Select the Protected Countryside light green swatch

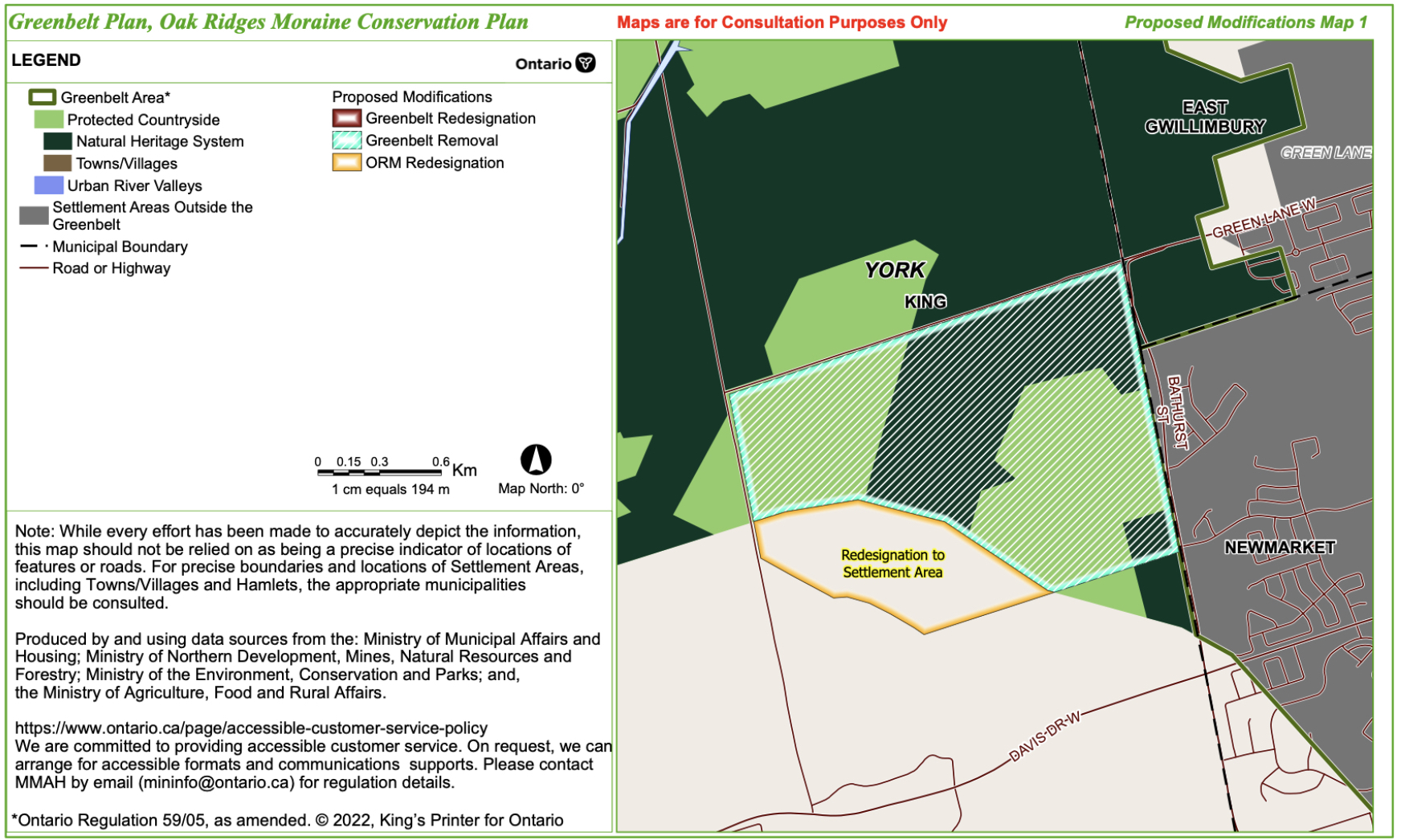[48, 120]
